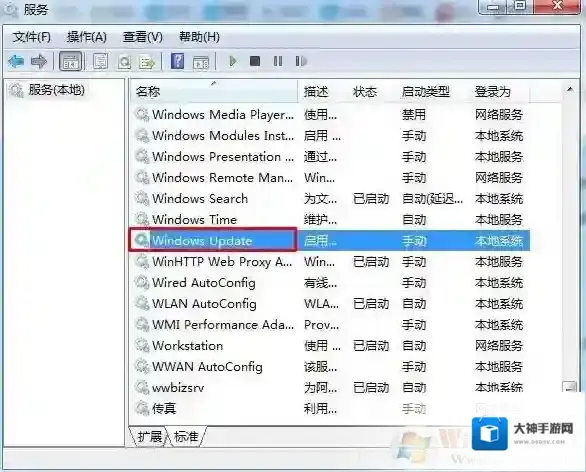Click 本地系统 logon of Wired AutoConfig row
Image resolution: width=586 pixels, height=472 pixels.
click(x=499, y=282)
